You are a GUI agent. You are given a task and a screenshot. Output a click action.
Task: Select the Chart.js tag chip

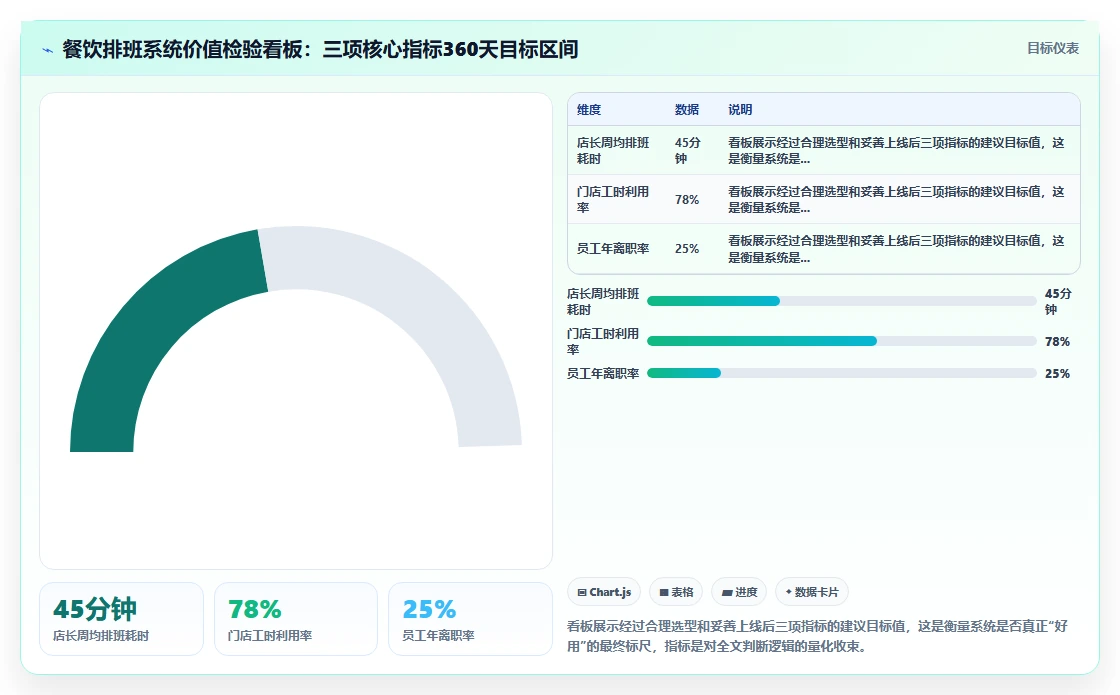[x=604, y=592]
